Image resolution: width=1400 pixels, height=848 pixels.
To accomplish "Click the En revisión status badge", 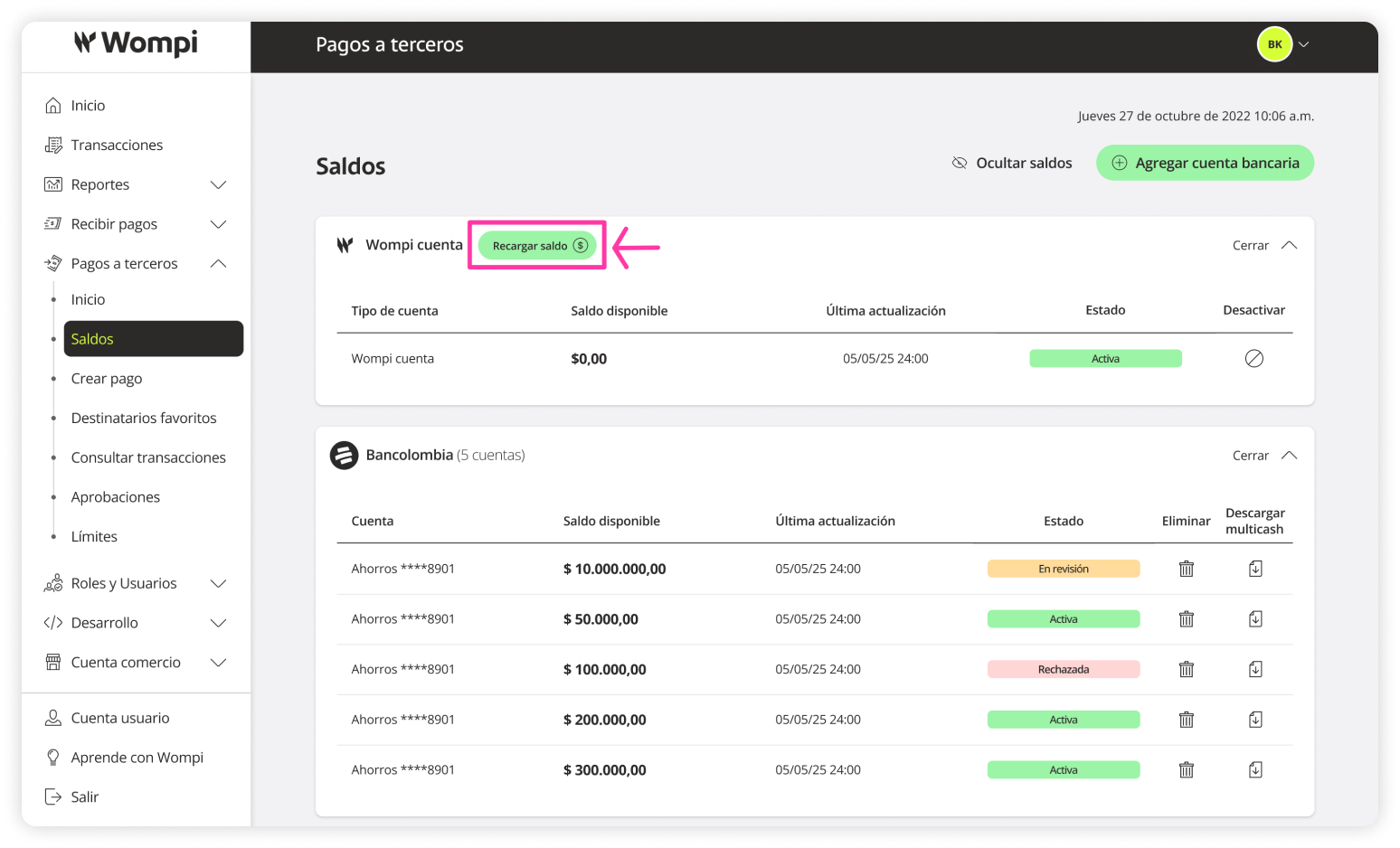I will tap(1064, 569).
